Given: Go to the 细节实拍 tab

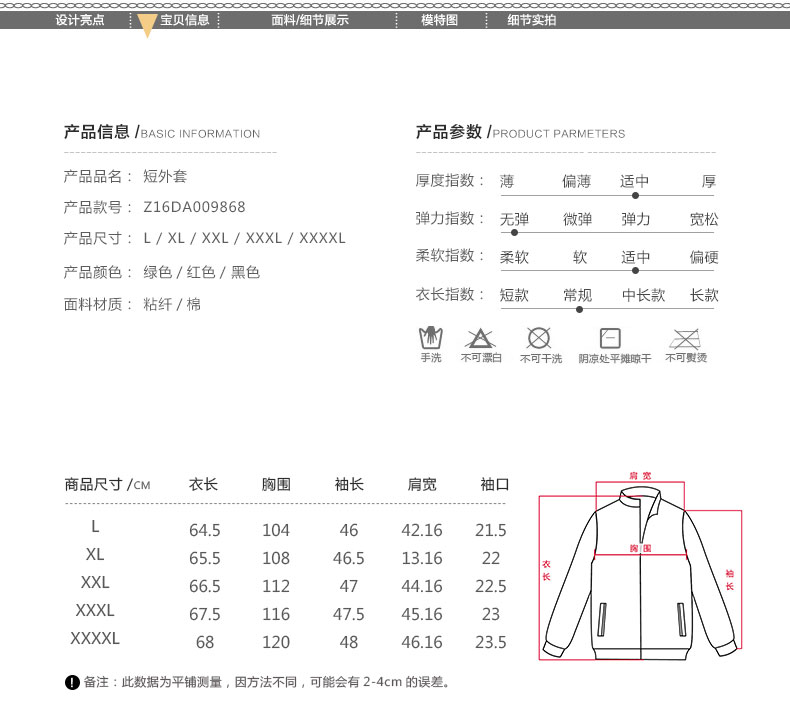Looking at the screenshot, I should point(532,20).
